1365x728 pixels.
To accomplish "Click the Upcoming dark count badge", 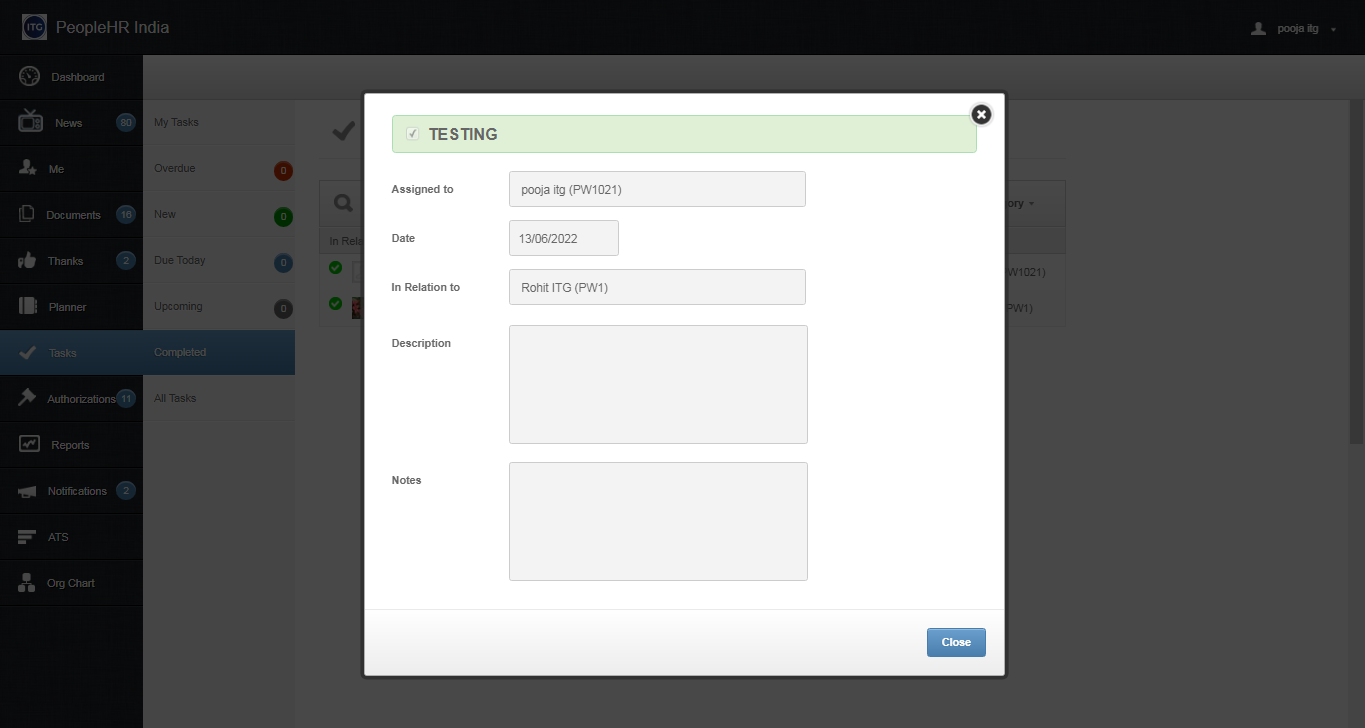I will (x=284, y=309).
